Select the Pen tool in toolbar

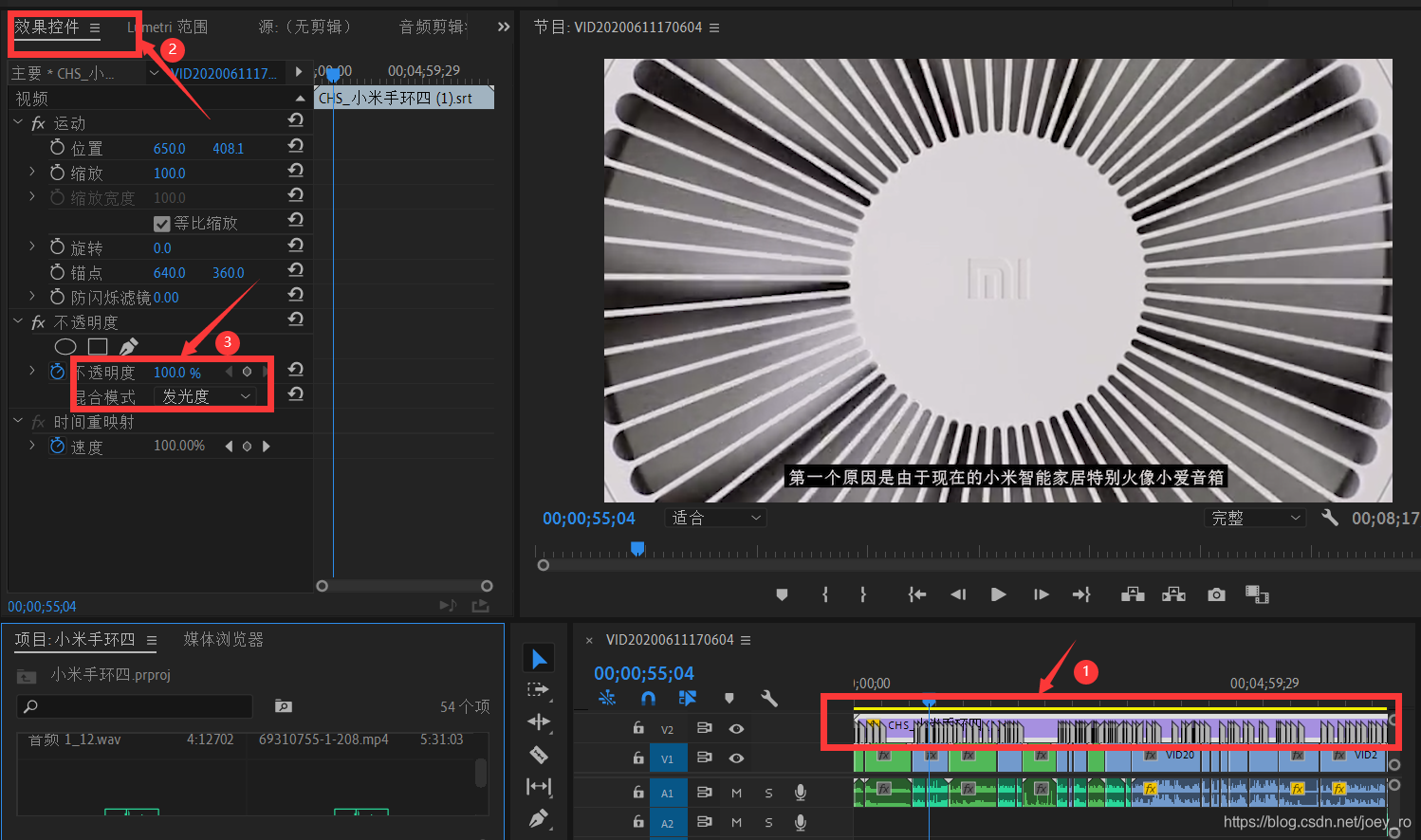(539, 817)
